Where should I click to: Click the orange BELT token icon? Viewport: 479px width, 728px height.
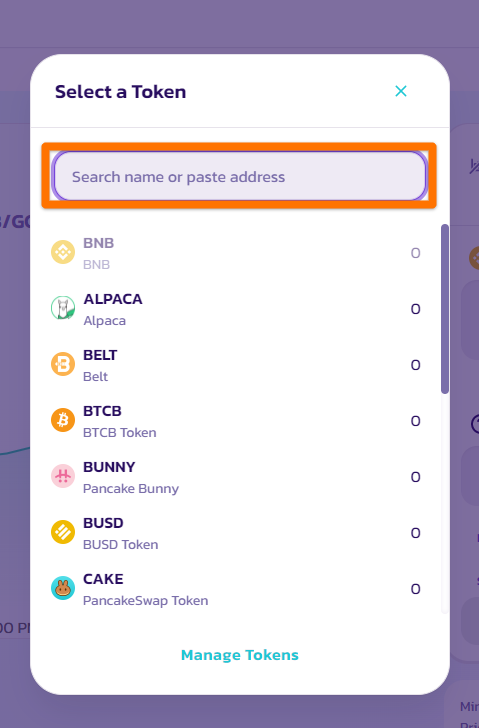63,364
